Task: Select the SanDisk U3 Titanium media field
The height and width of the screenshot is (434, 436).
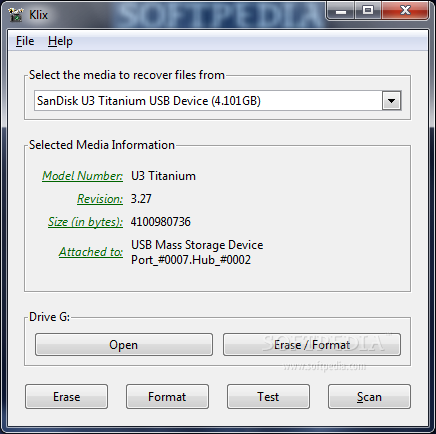Action: coord(217,101)
